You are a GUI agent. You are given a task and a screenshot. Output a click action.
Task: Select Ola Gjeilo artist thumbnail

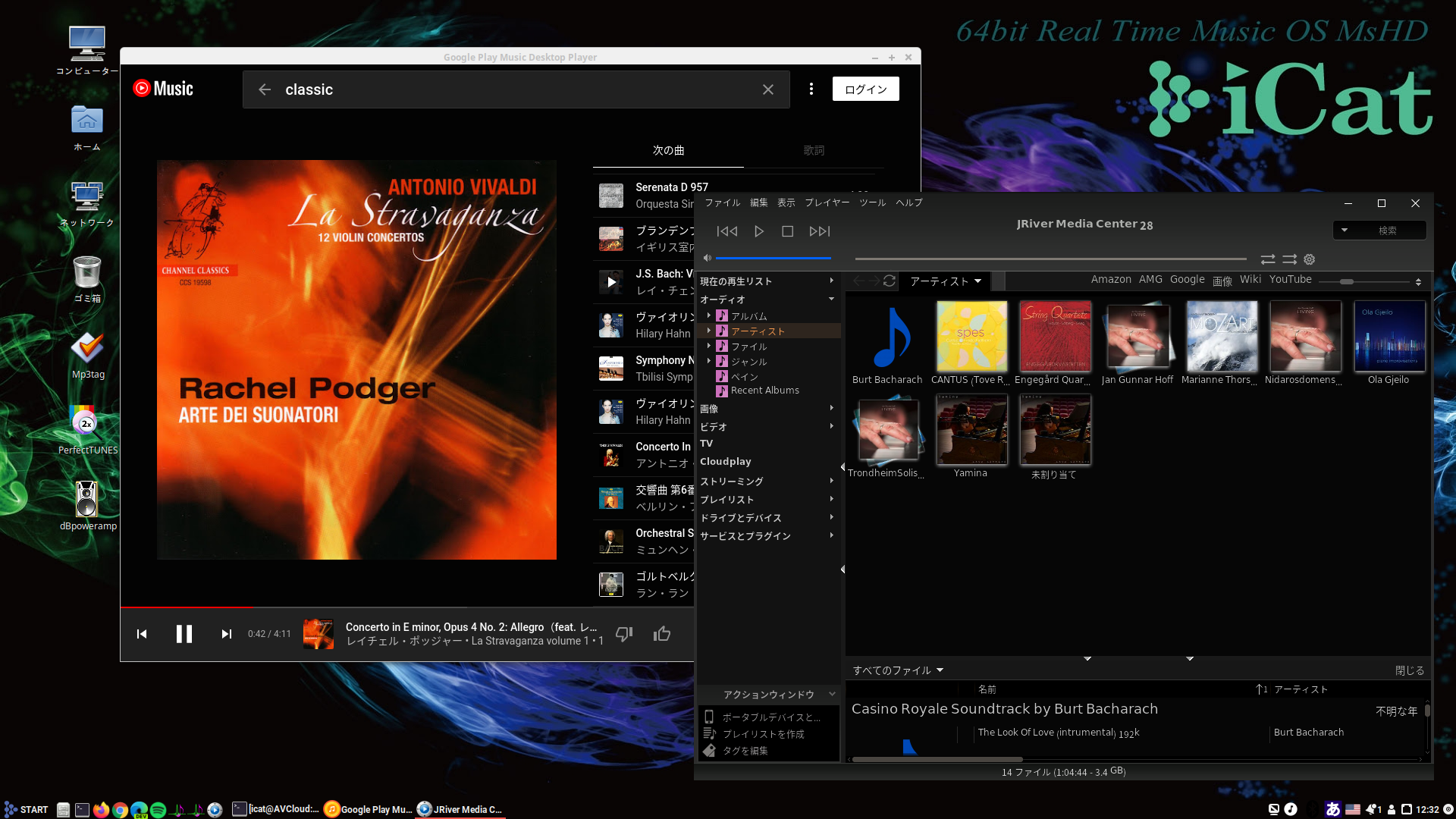[1389, 337]
